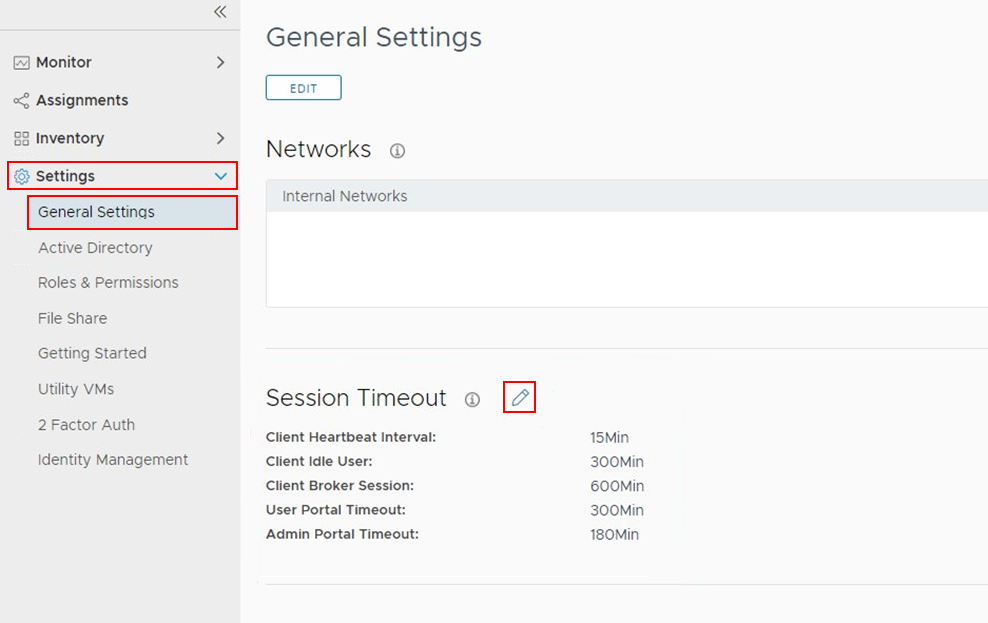988x623 pixels.
Task: Click the Networks info icon
Action: tap(397, 151)
